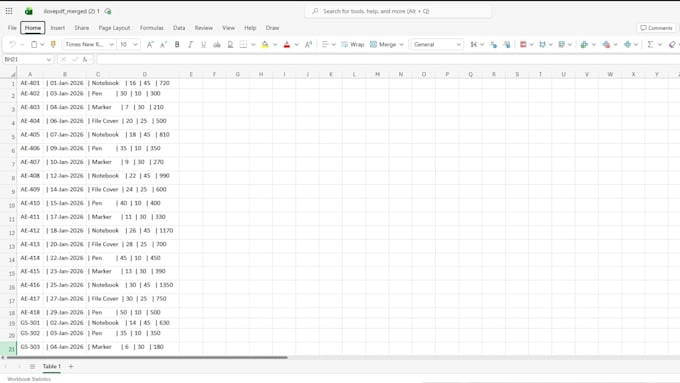Open the Comments pane button

coord(656,28)
